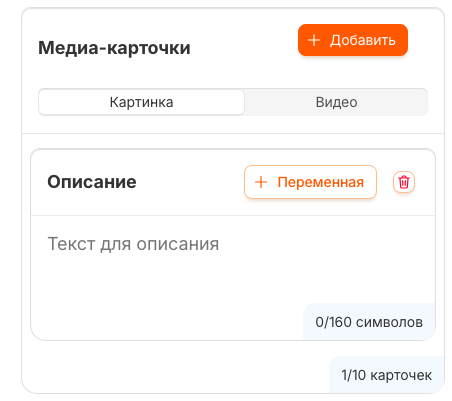Screen dimensions: 452x401
Task: Click the Добавить text label
Action: pos(363,40)
